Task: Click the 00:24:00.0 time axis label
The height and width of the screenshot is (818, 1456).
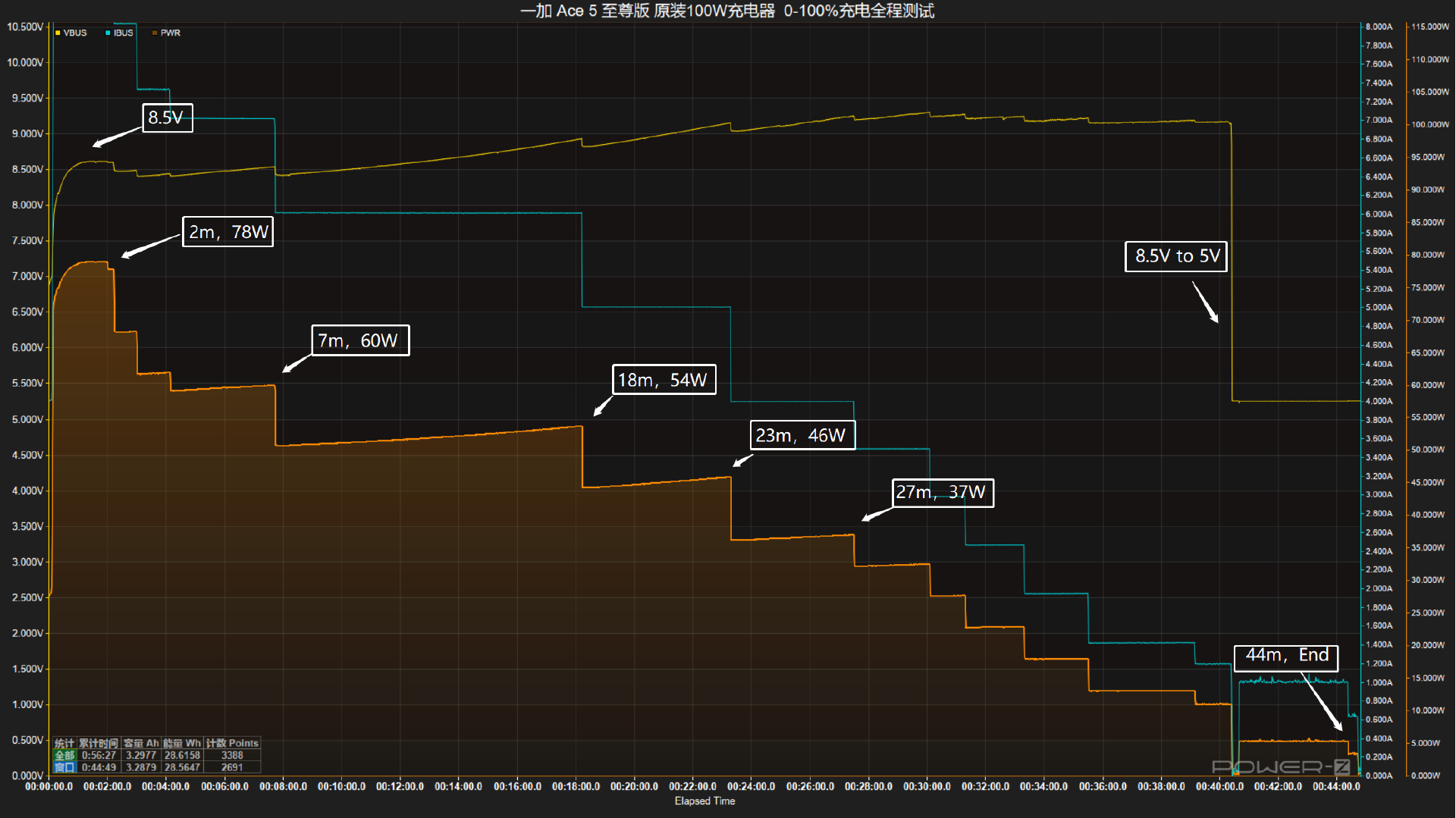Action: (751, 787)
